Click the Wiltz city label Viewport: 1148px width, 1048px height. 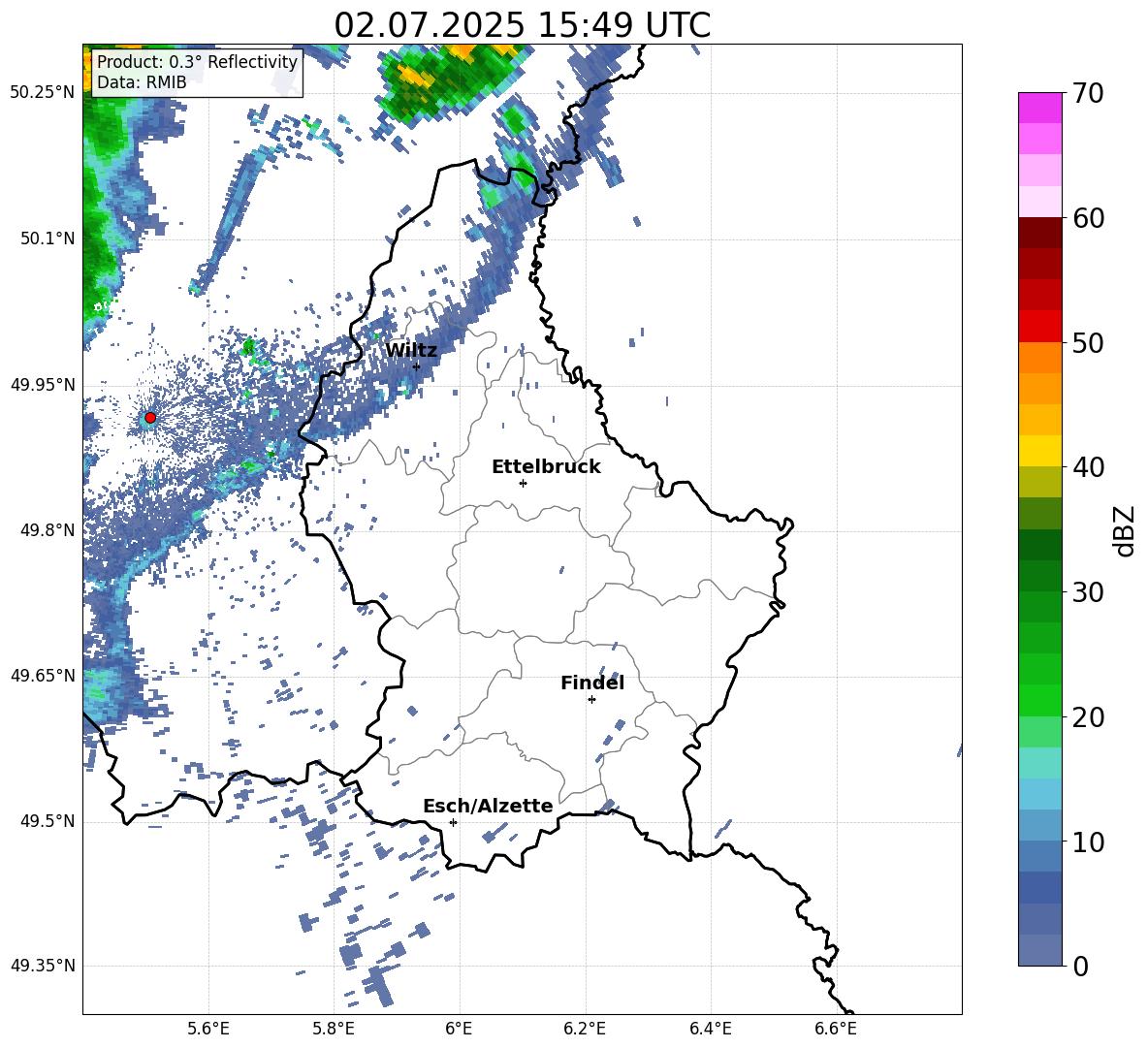coord(411,350)
